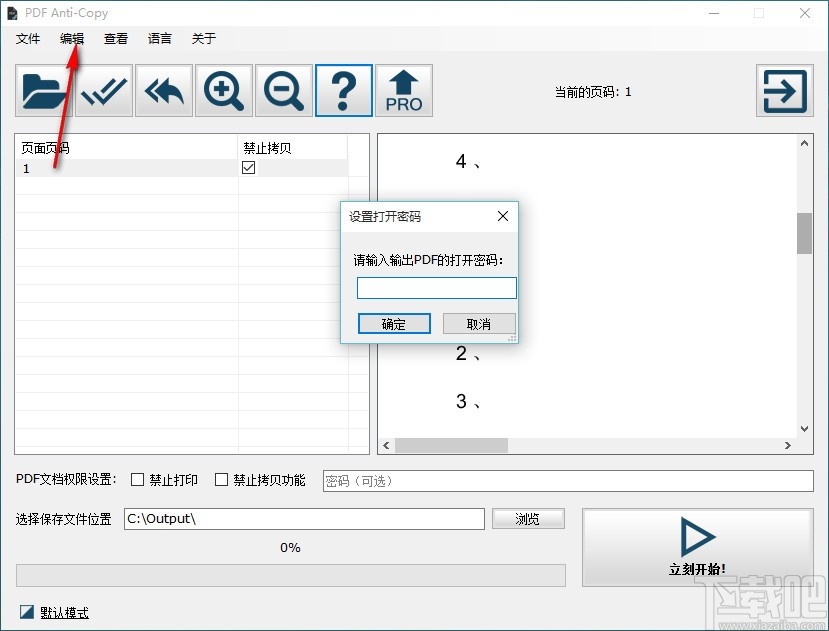
Task: Start processing with 立刻开始 button
Action: [x=696, y=547]
